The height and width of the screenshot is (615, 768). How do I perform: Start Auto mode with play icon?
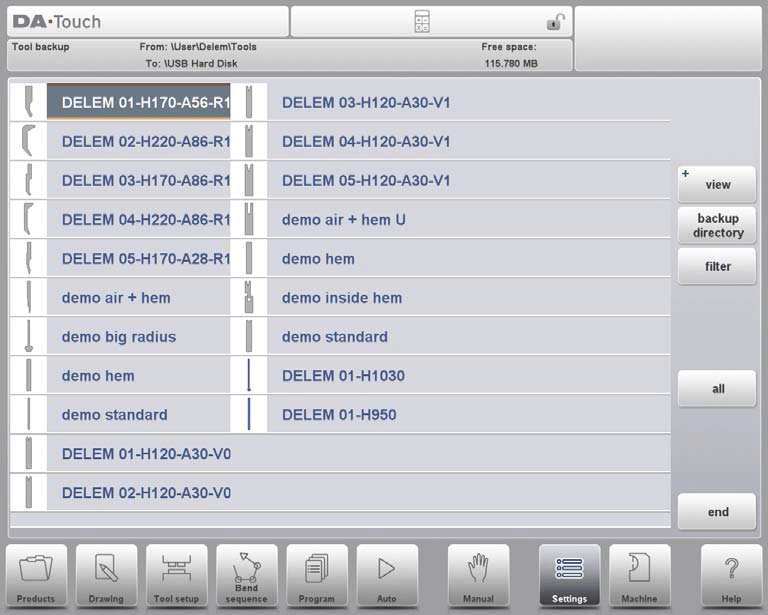[387, 575]
